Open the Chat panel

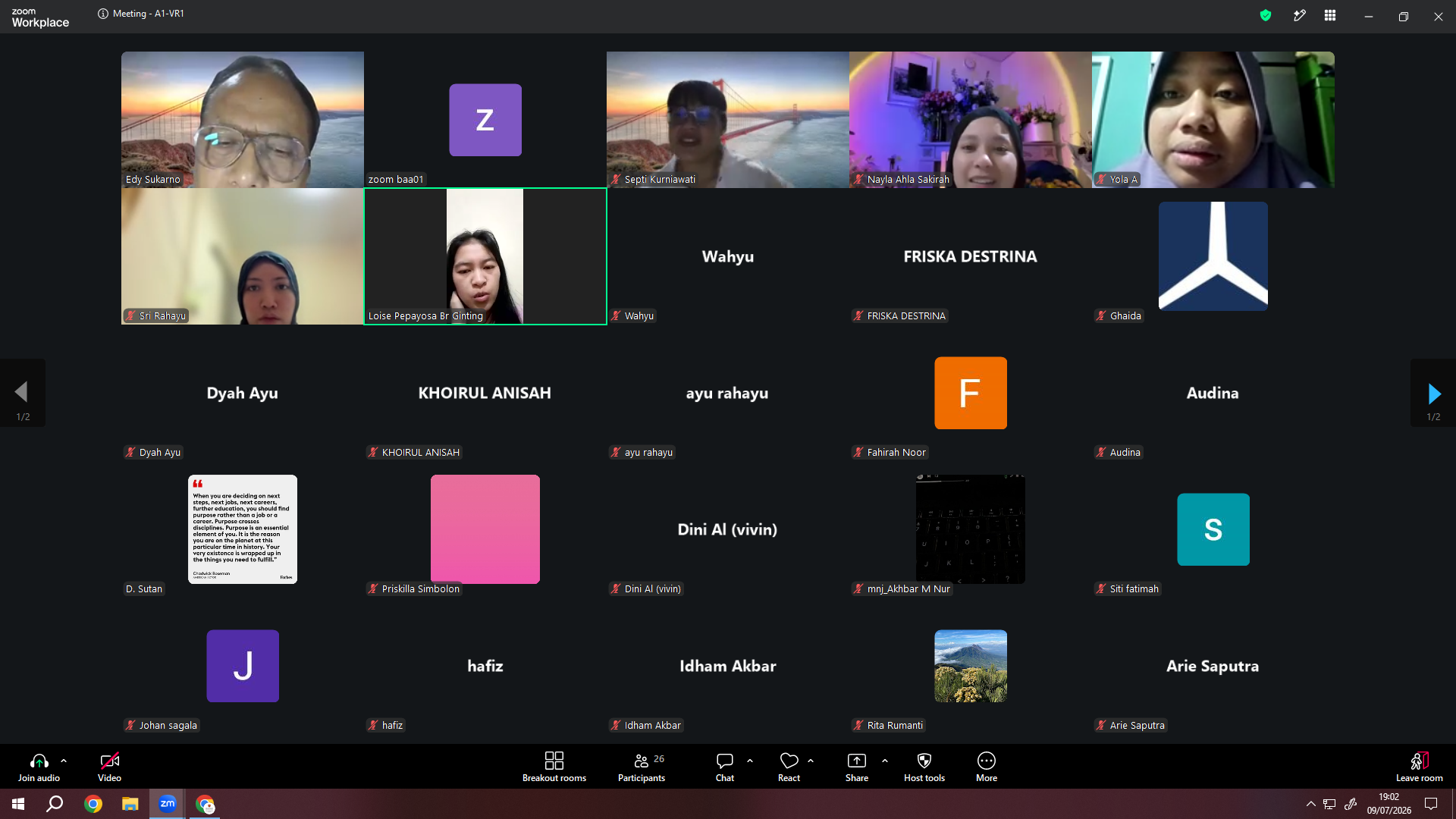click(725, 766)
